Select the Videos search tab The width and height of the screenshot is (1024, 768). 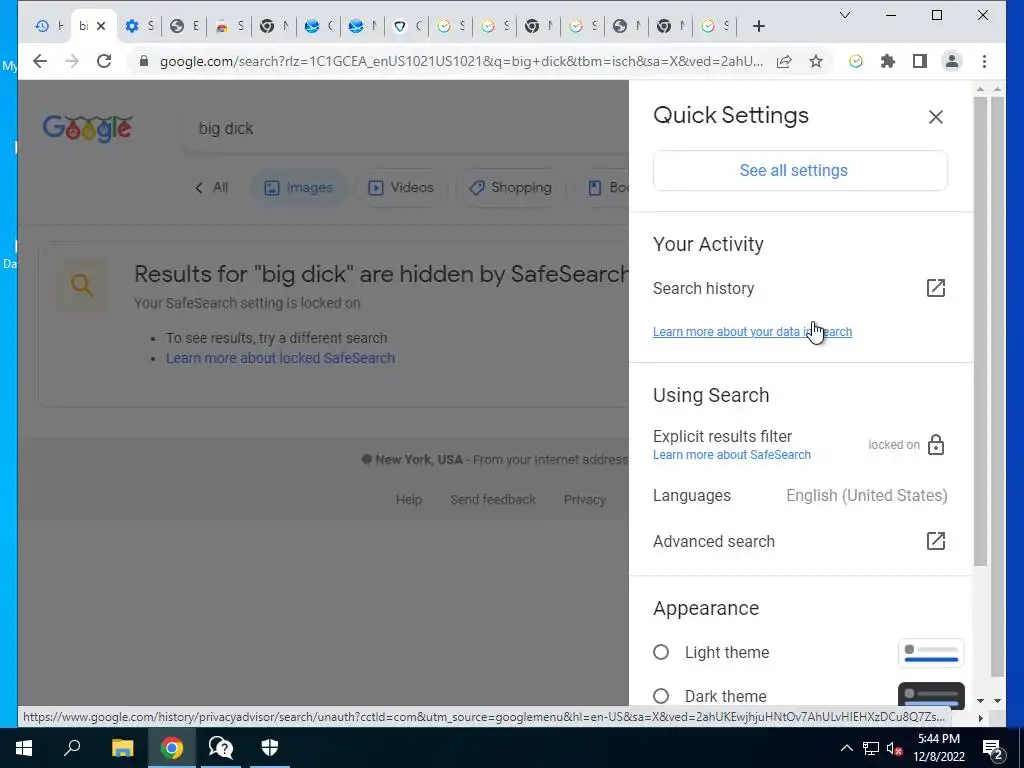coord(401,188)
